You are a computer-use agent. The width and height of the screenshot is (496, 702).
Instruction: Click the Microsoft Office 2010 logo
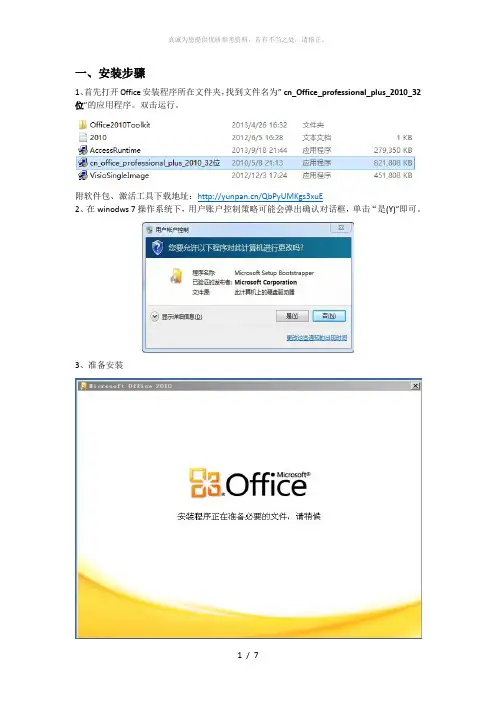pyautogui.click(x=249, y=483)
